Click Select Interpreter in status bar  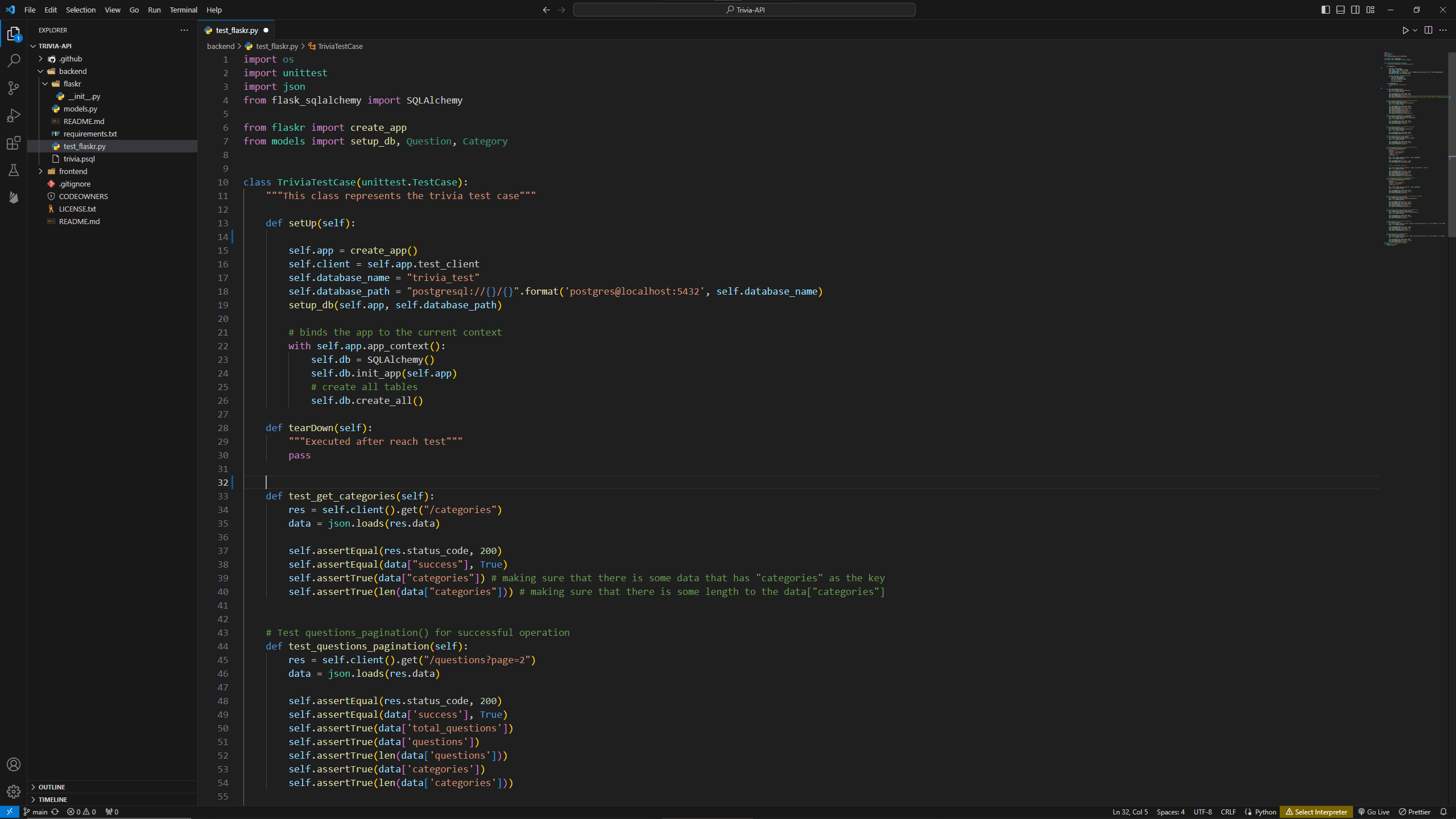point(1316,812)
